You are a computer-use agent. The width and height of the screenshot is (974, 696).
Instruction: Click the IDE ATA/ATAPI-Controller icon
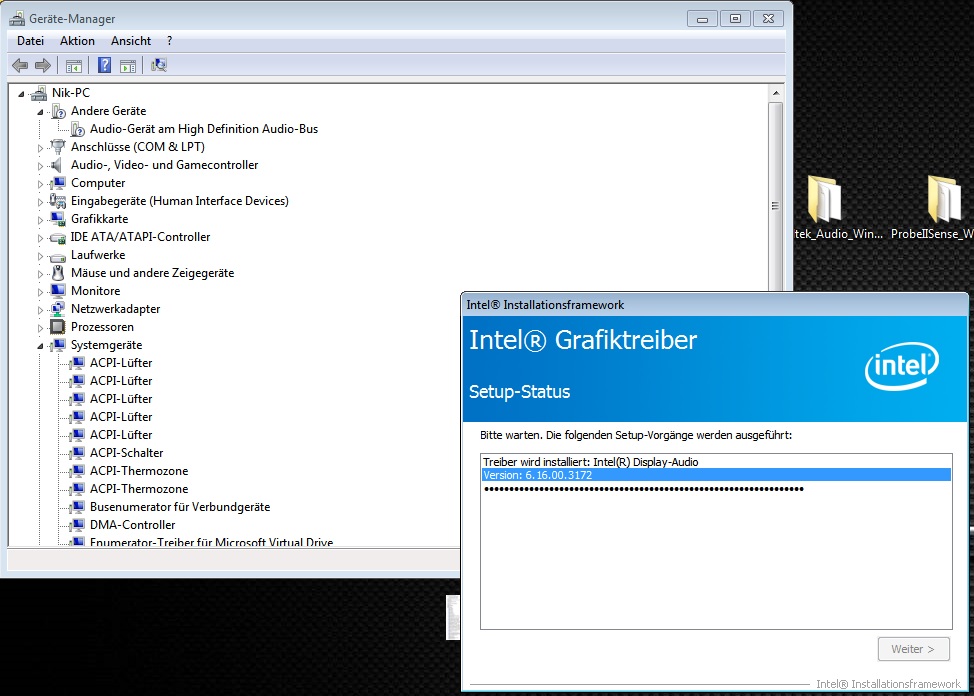click(x=58, y=237)
